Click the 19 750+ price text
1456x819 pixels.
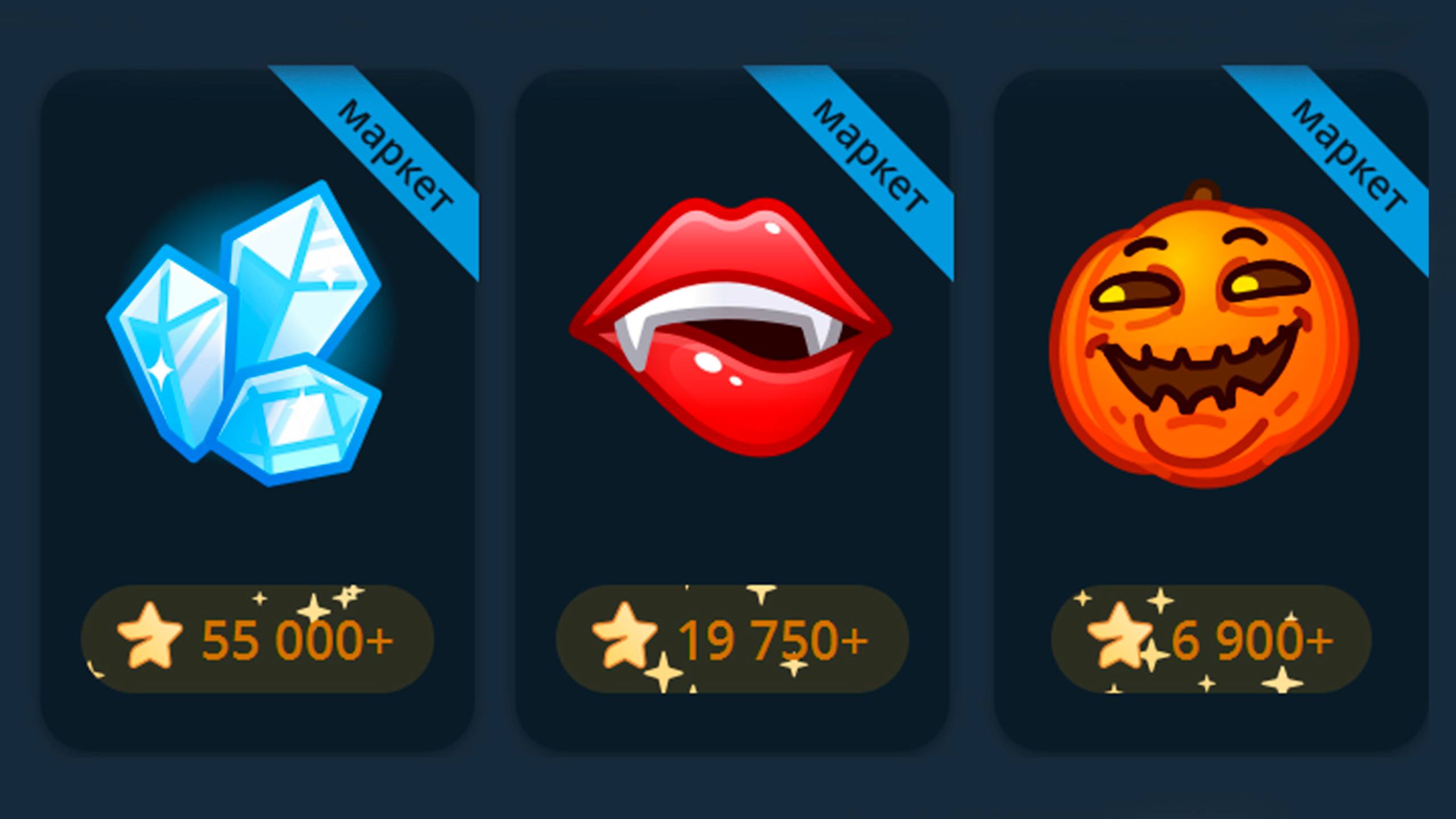pyautogui.click(x=773, y=640)
